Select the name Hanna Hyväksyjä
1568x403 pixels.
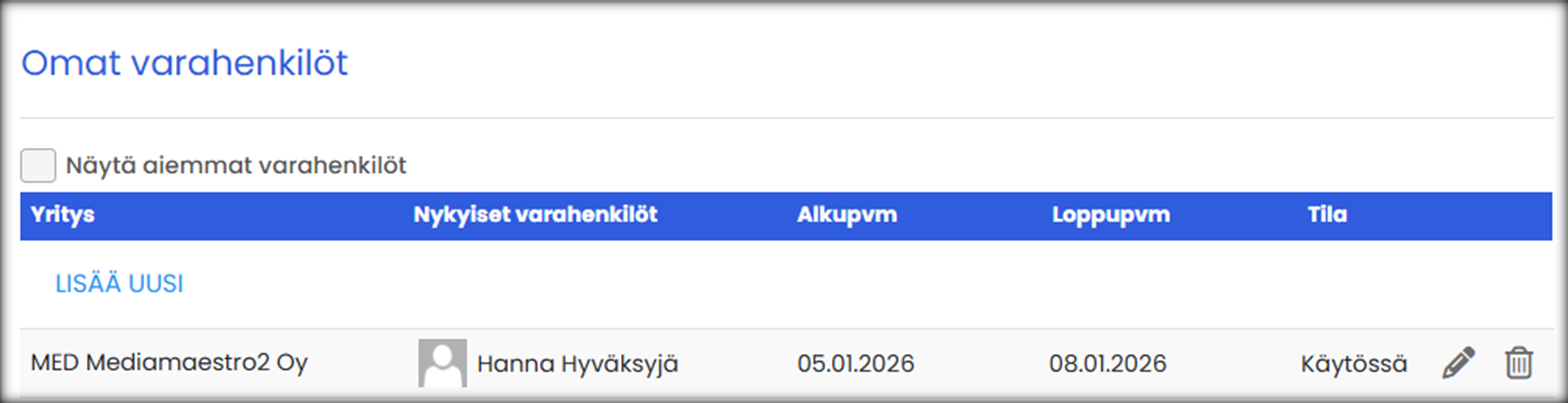click(578, 363)
